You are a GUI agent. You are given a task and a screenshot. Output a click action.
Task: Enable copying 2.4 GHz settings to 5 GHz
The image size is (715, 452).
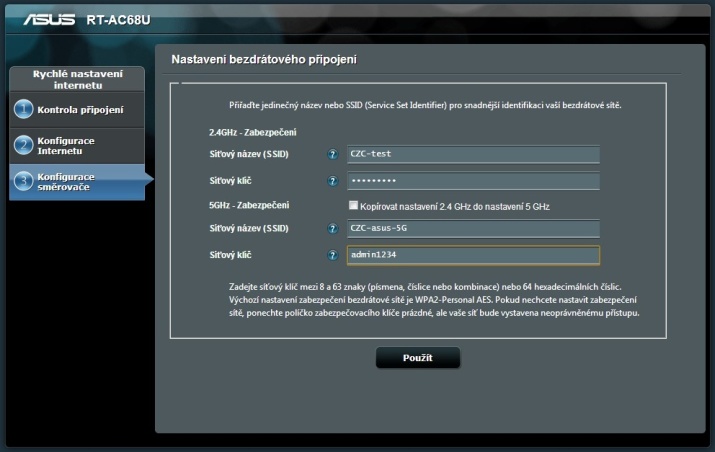(x=353, y=206)
